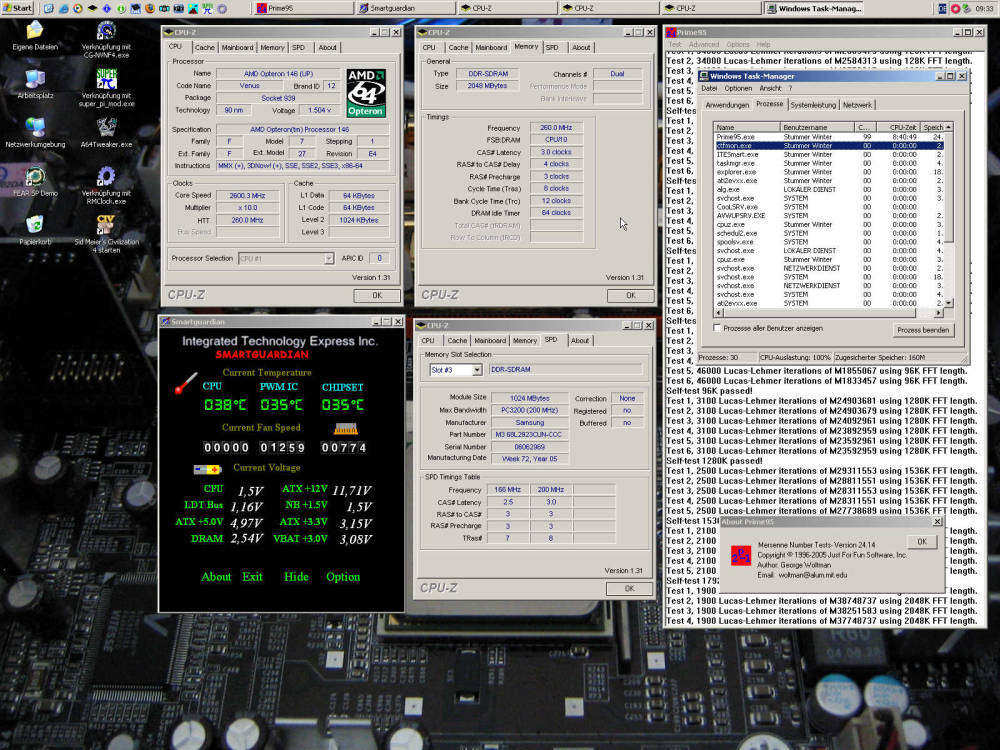The height and width of the screenshot is (750, 1000).
Task: Enable 'Prozesse aller Benutzer anzeigen' checkbox
Action: (x=717, y=328)
